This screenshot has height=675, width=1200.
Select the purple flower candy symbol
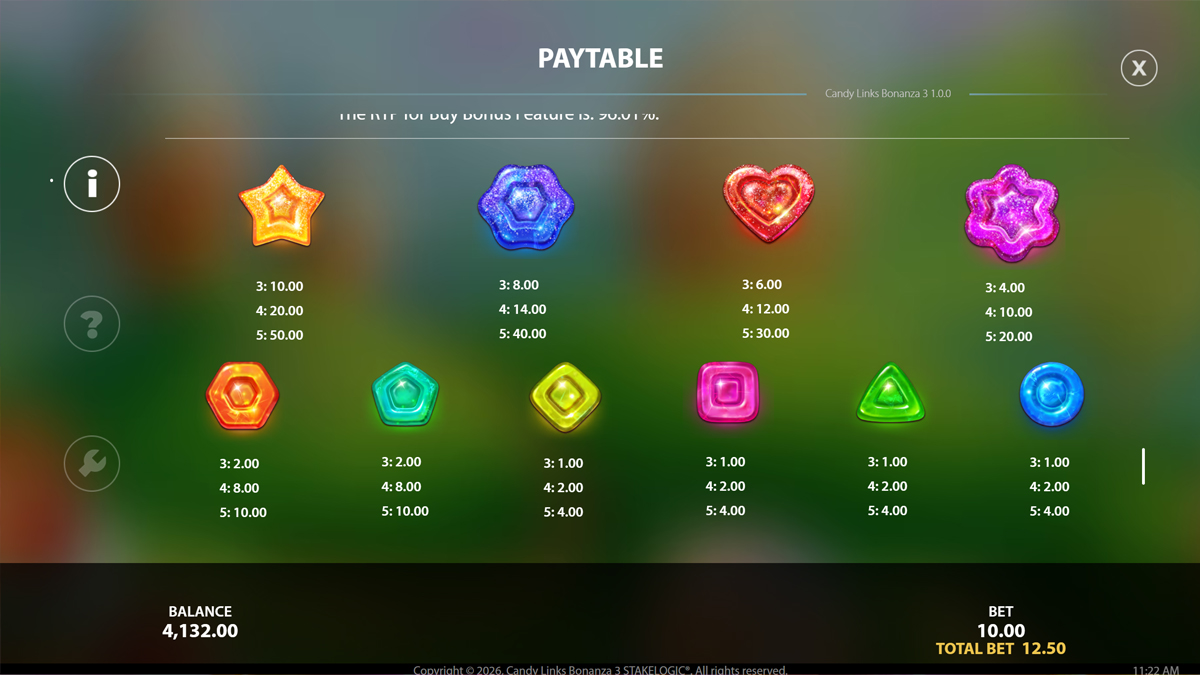point(1012,213)
